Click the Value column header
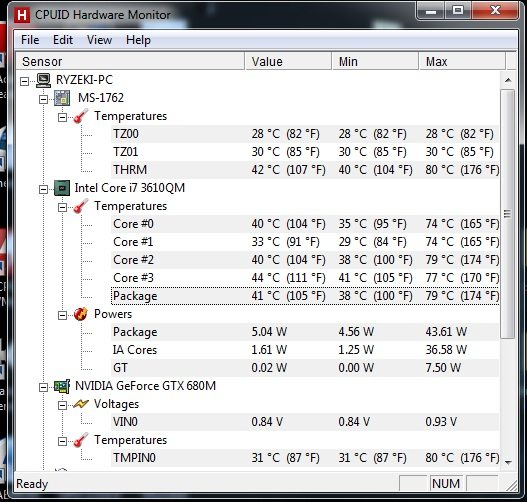This screenshot has width=527, height=502. [288, 61]
